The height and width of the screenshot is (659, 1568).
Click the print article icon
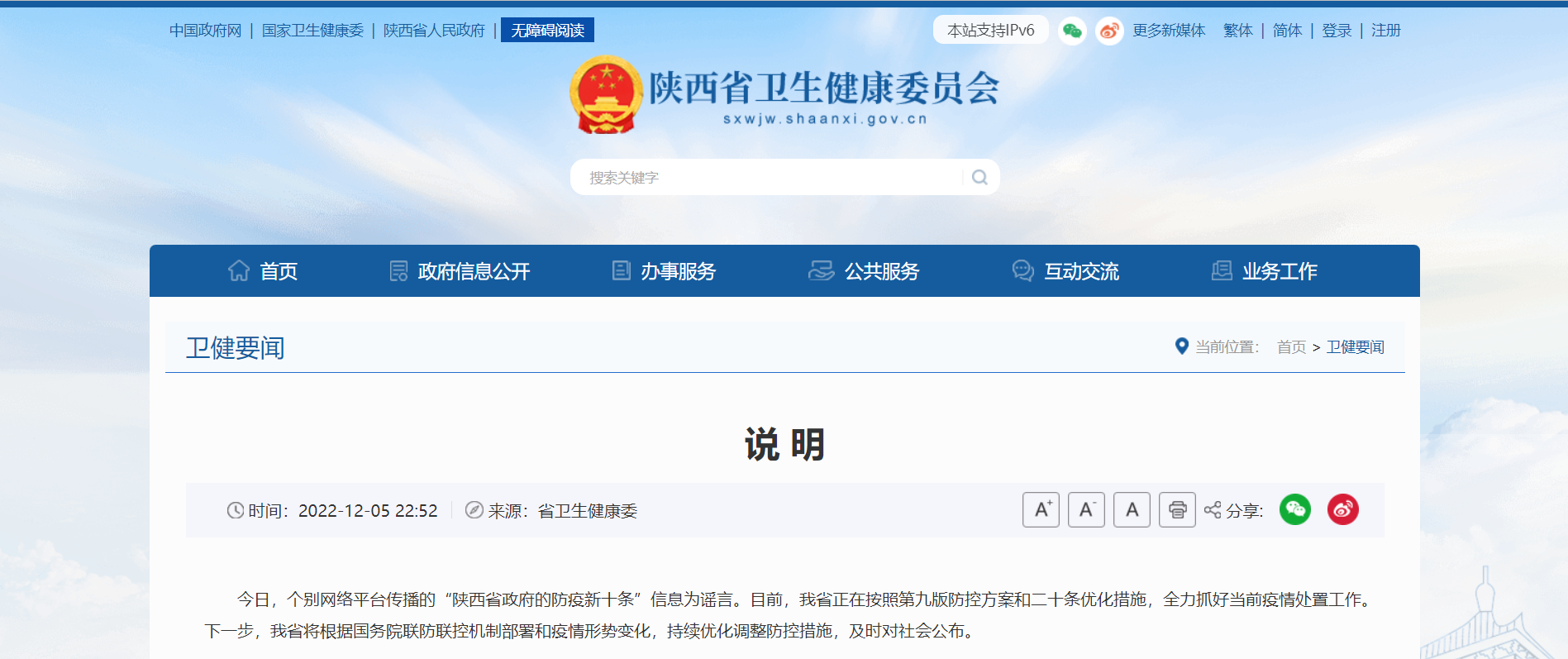(1177, 509)
